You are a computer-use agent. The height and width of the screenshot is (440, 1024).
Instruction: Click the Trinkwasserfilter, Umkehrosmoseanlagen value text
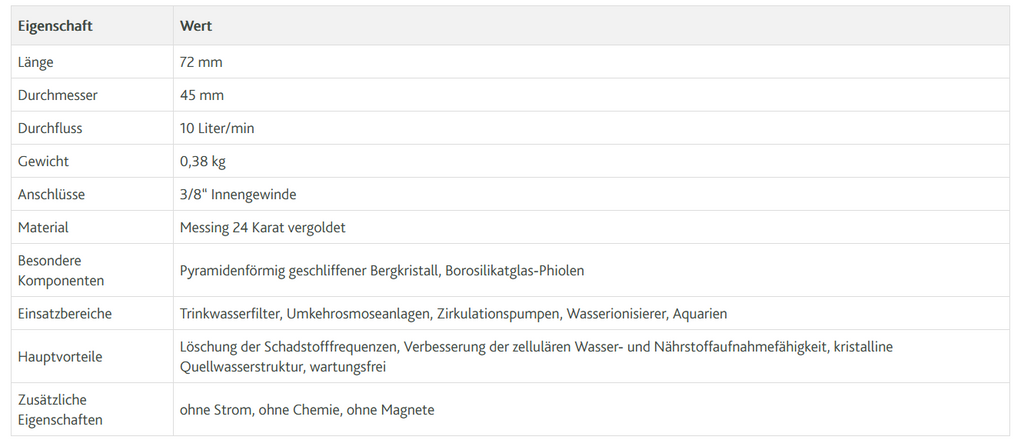[306, 313]
